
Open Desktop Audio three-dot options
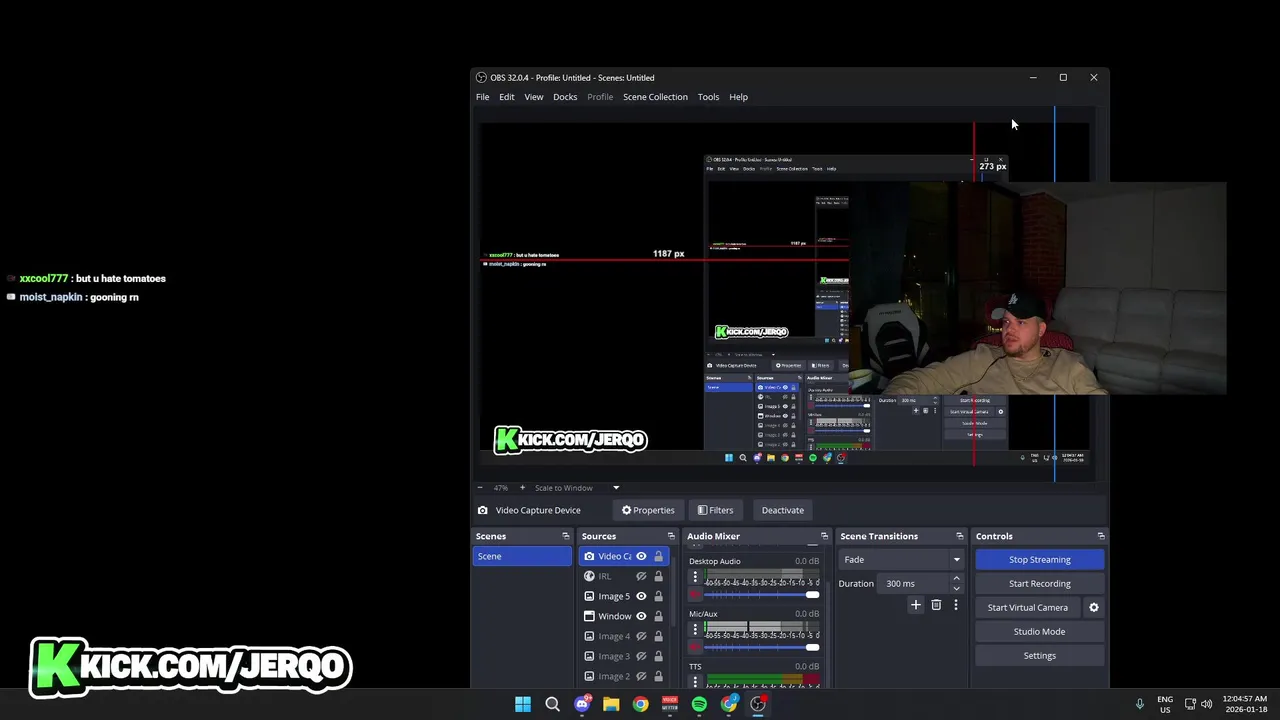(695, 577)
